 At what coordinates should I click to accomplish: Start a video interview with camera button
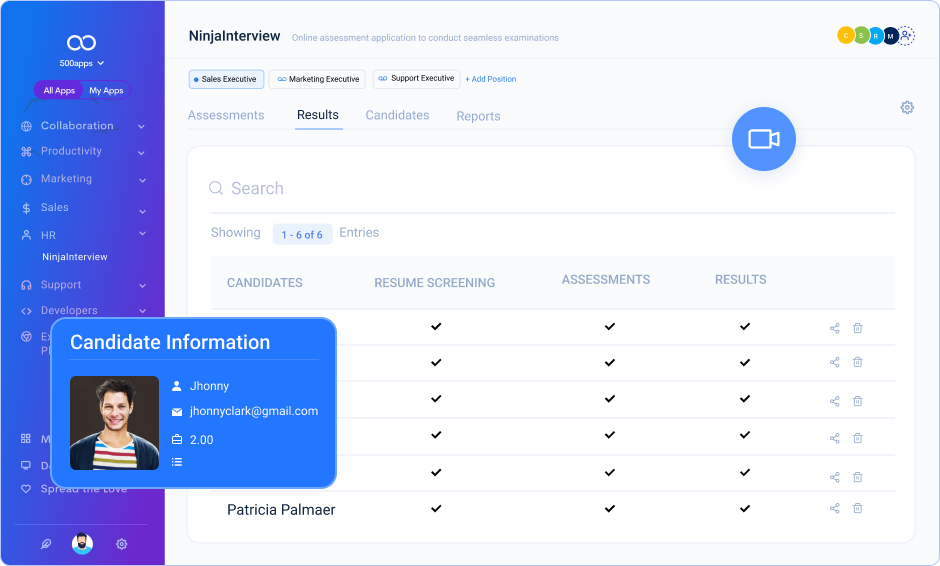pos(763,139)
